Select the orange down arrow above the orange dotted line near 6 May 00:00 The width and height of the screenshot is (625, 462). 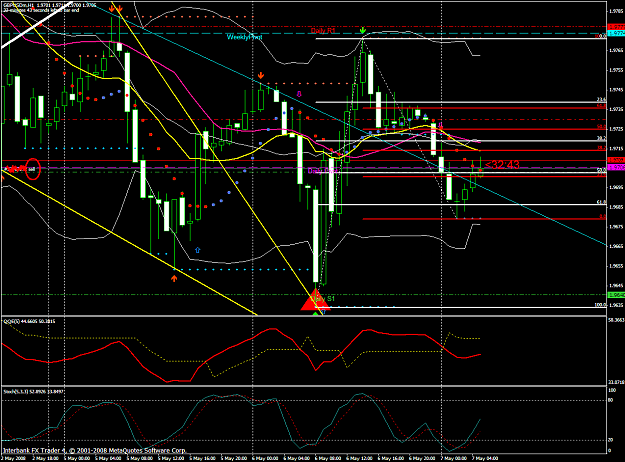click(261, 75)
